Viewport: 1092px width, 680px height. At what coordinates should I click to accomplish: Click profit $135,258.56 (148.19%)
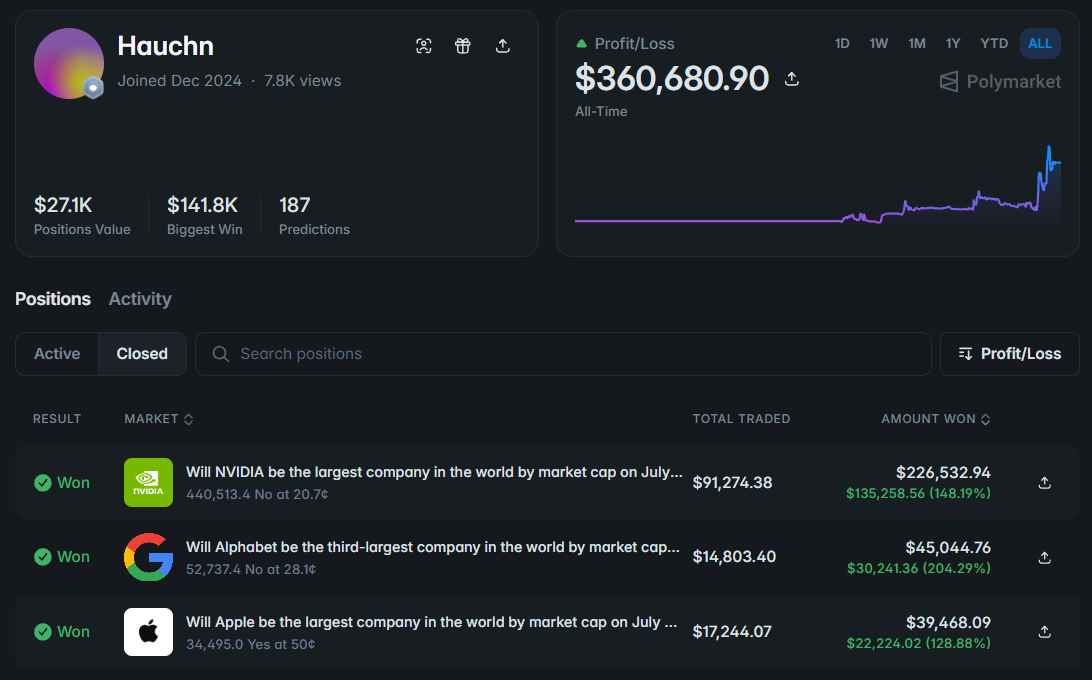[x=918, y=493]
